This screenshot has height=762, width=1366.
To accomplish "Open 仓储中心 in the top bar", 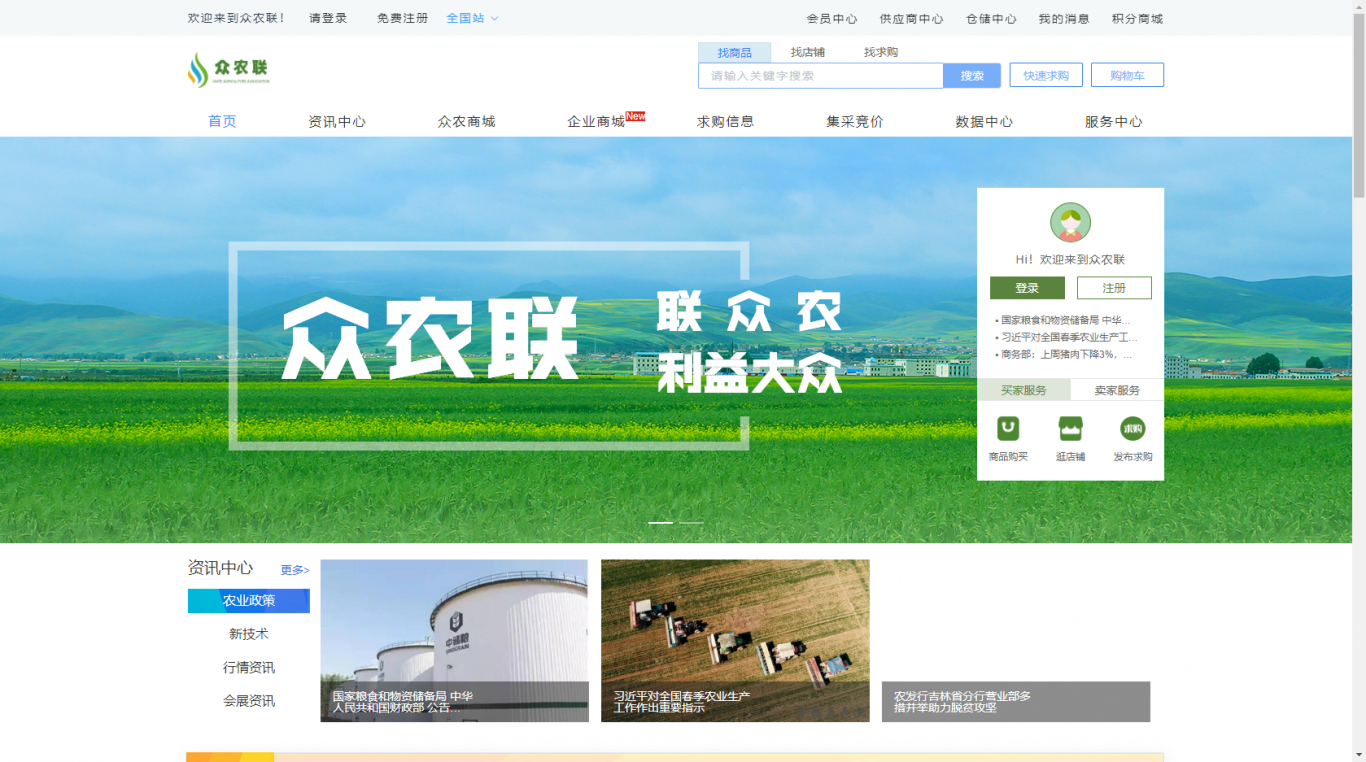I will pos(991,18).
